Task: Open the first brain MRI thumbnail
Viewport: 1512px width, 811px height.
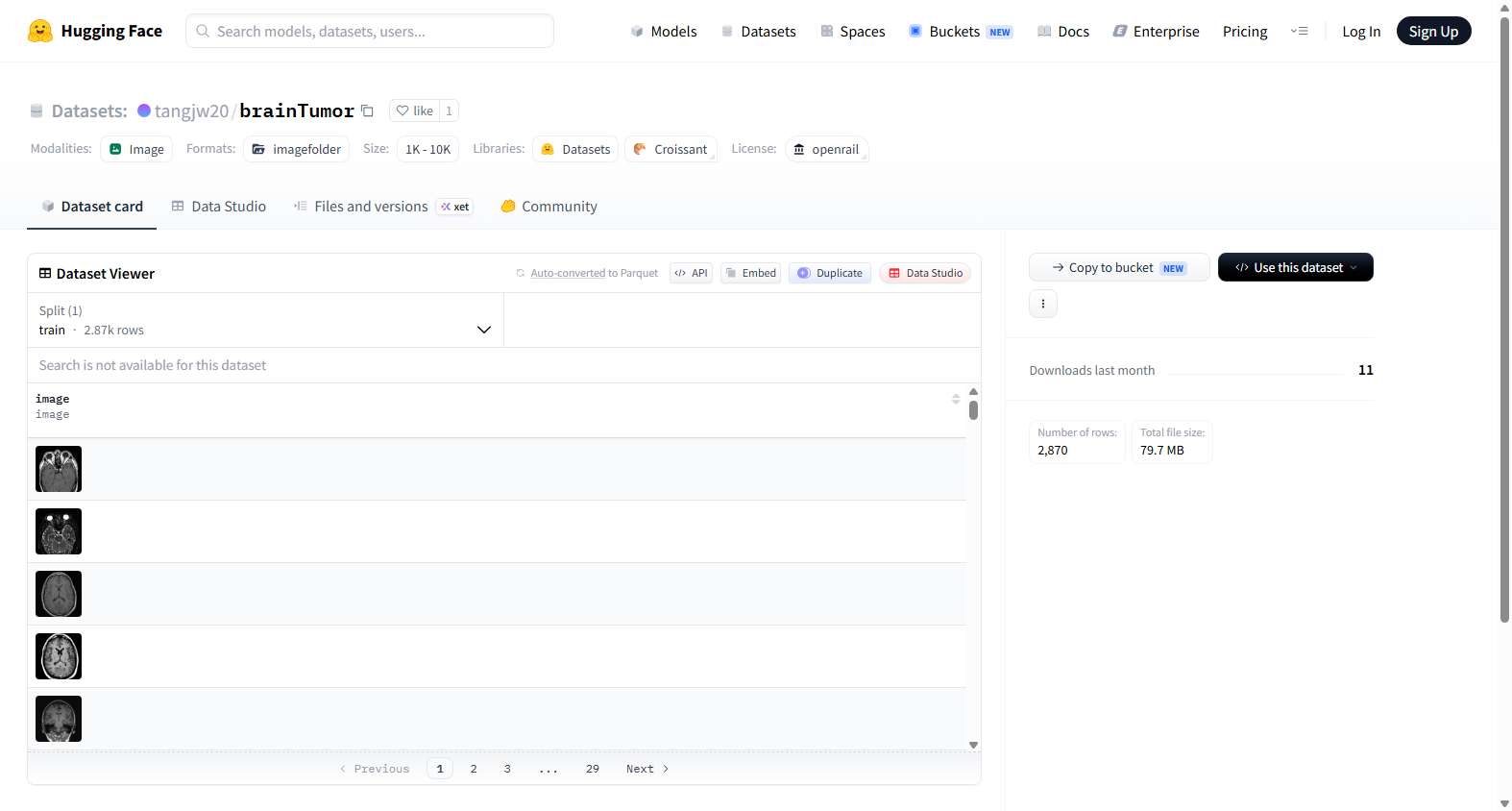Action: point(59,469)
